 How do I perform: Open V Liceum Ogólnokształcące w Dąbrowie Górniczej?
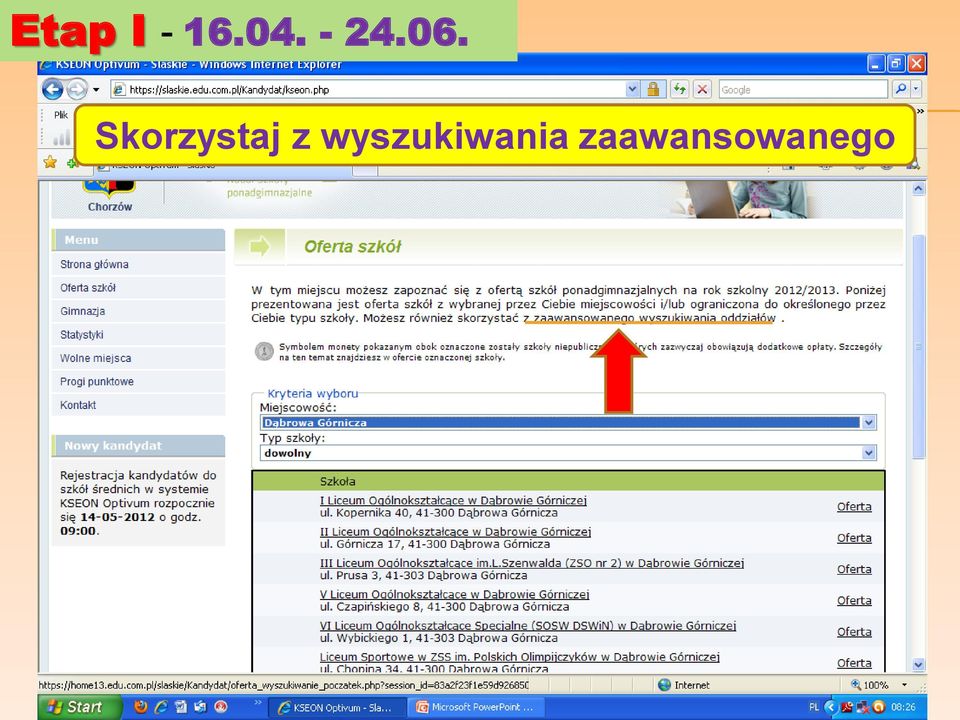[x=454, y=594]
